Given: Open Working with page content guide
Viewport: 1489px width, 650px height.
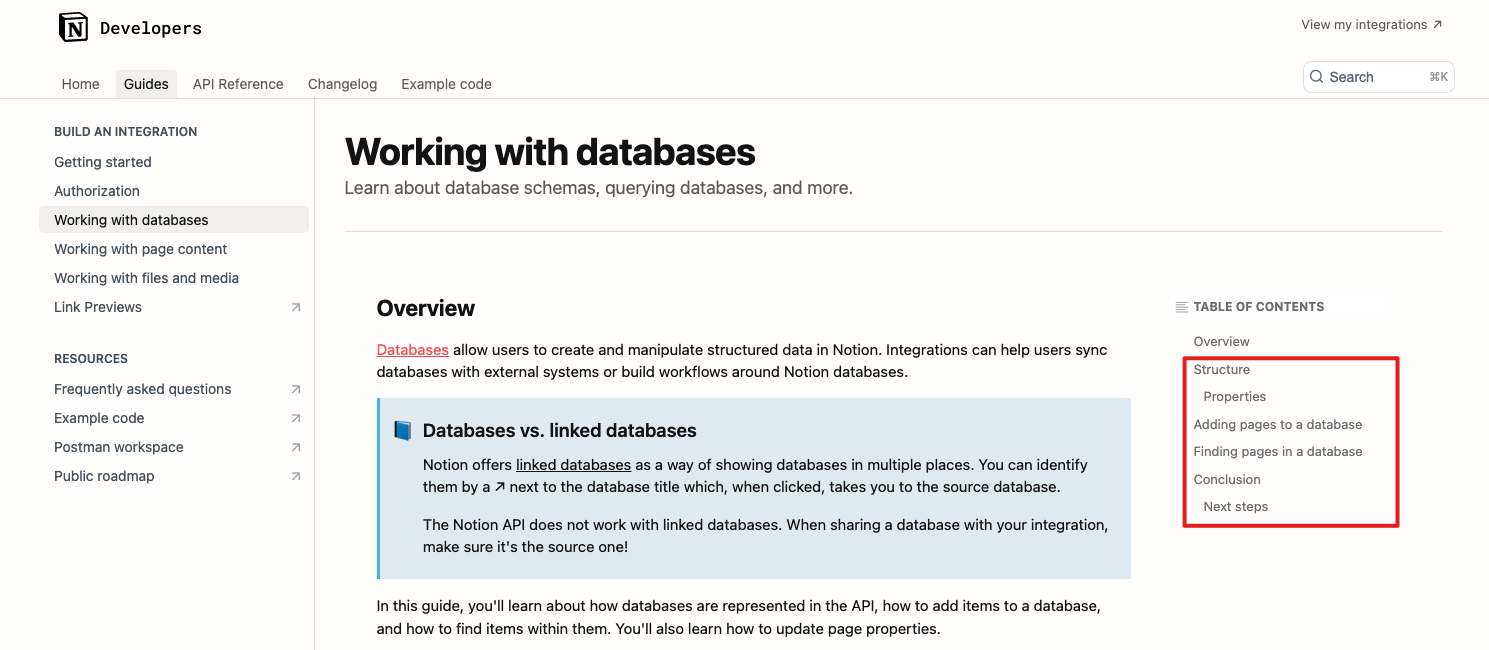Looking at the screenshot, I should [141, 249].
